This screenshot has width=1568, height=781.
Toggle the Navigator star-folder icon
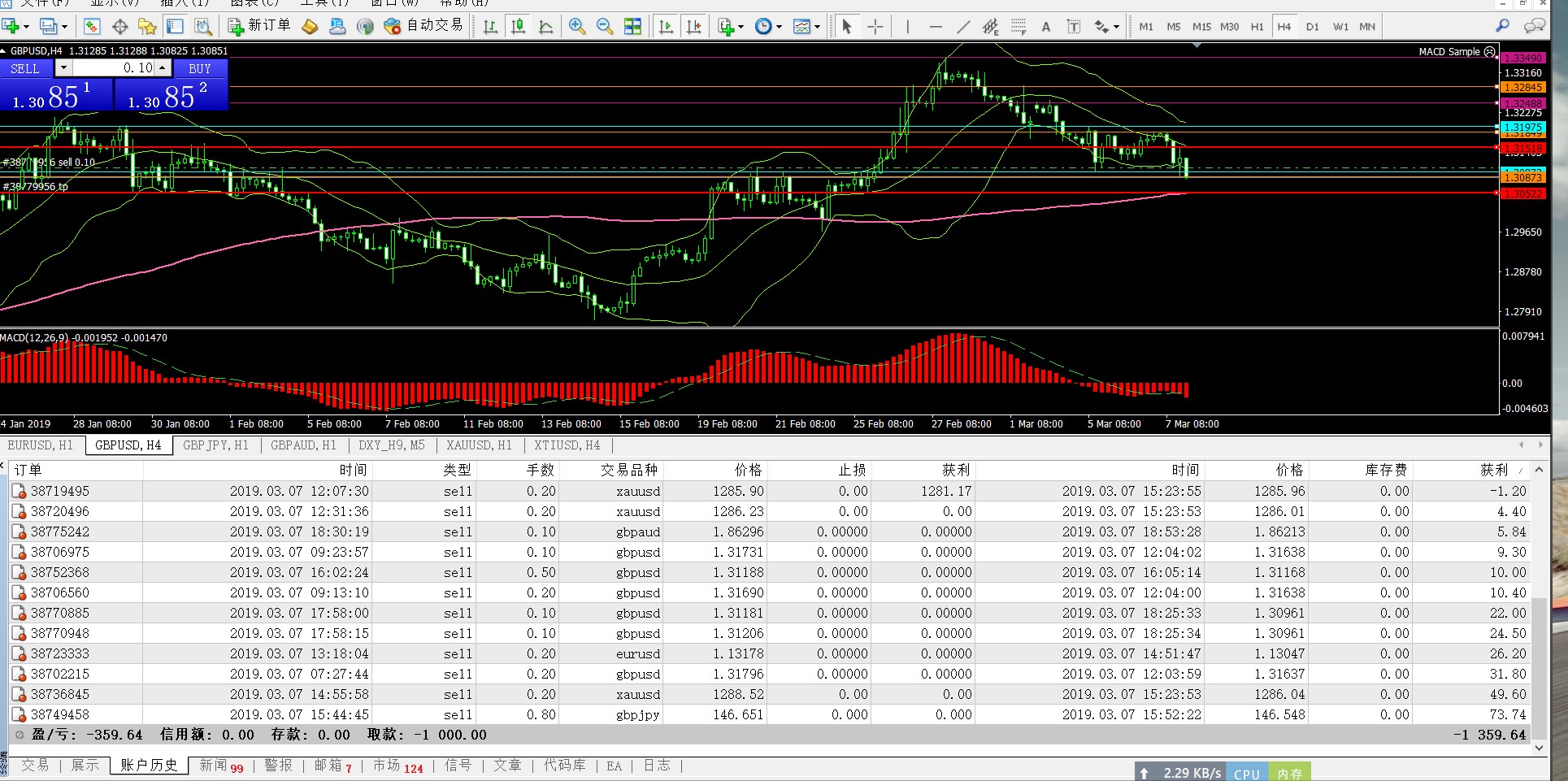pos(147,26)
